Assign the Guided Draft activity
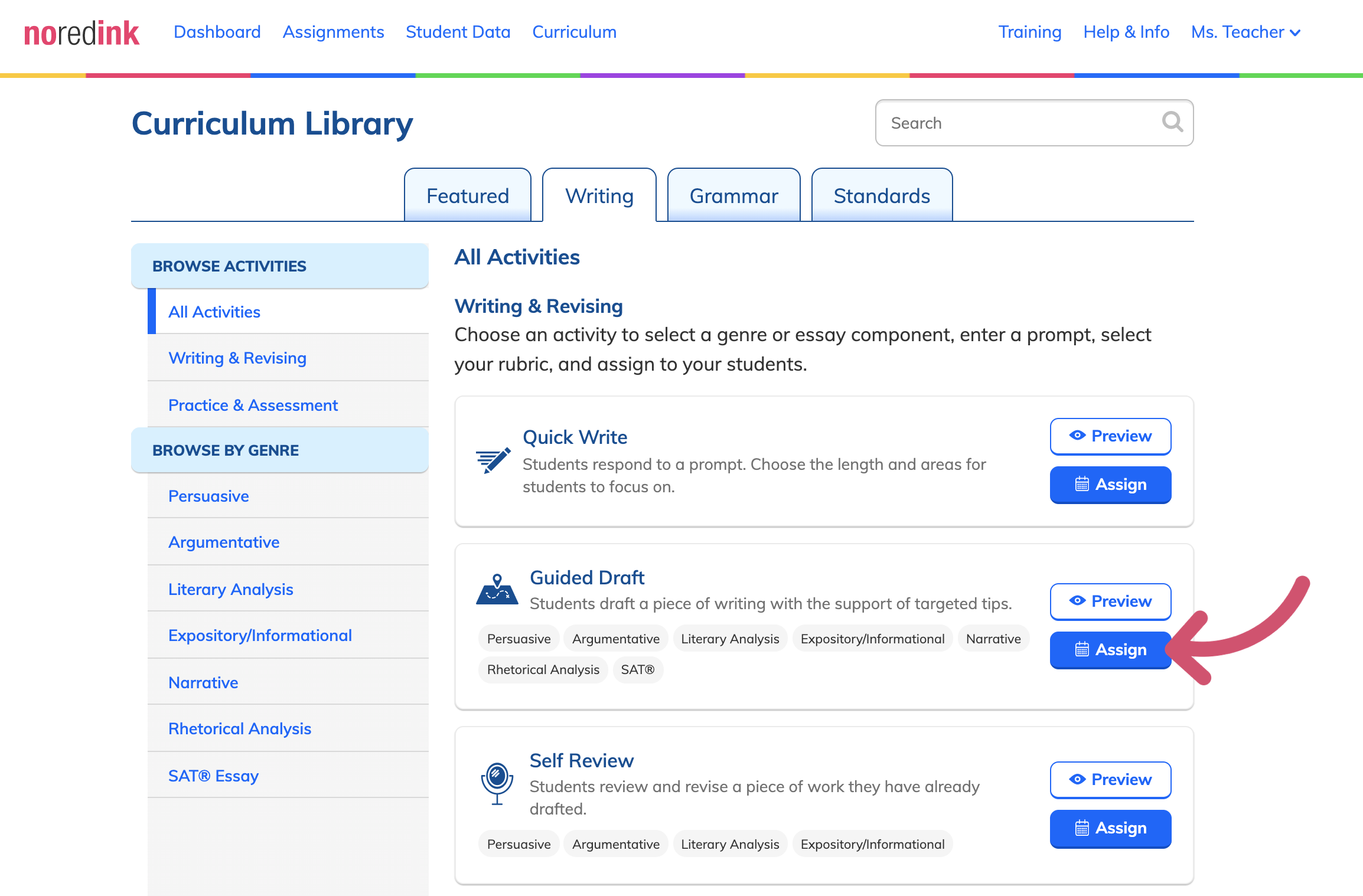1363x896 pixels. [1110, 650]
